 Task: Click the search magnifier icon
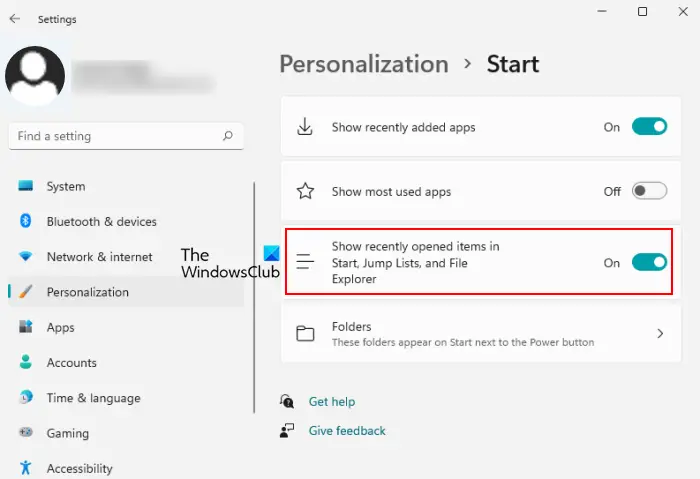228,136
